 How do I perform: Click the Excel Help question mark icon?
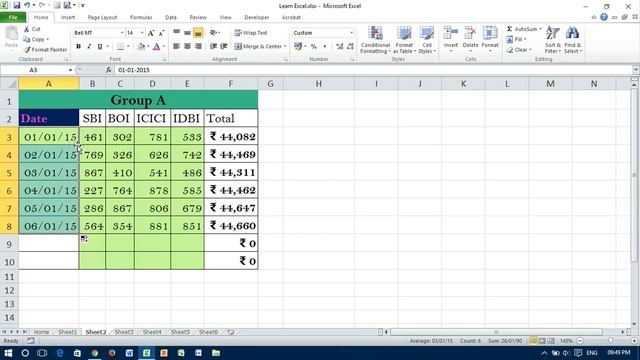click(604, 17)
